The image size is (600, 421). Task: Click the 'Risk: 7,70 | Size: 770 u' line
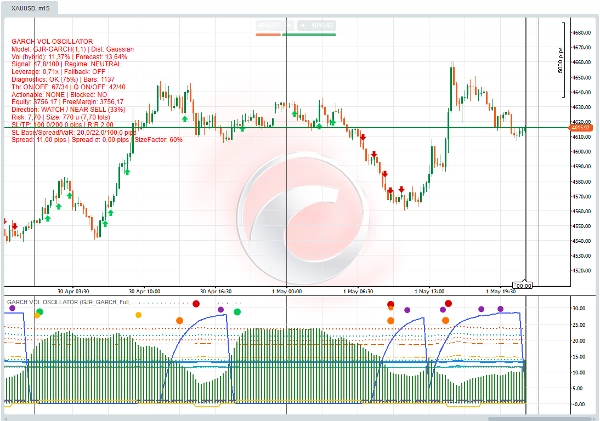[x=61, y=117]
